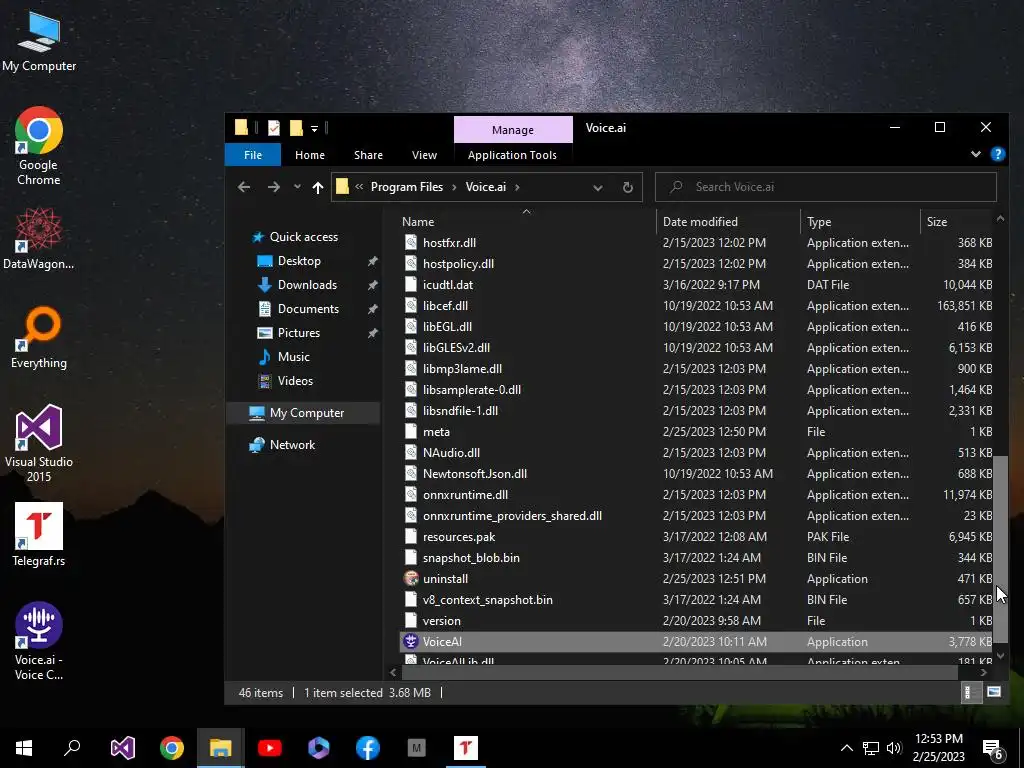Select the DataWagon desktop shortcut
The image size is (1024, 768).
click(x=39, y=238)
